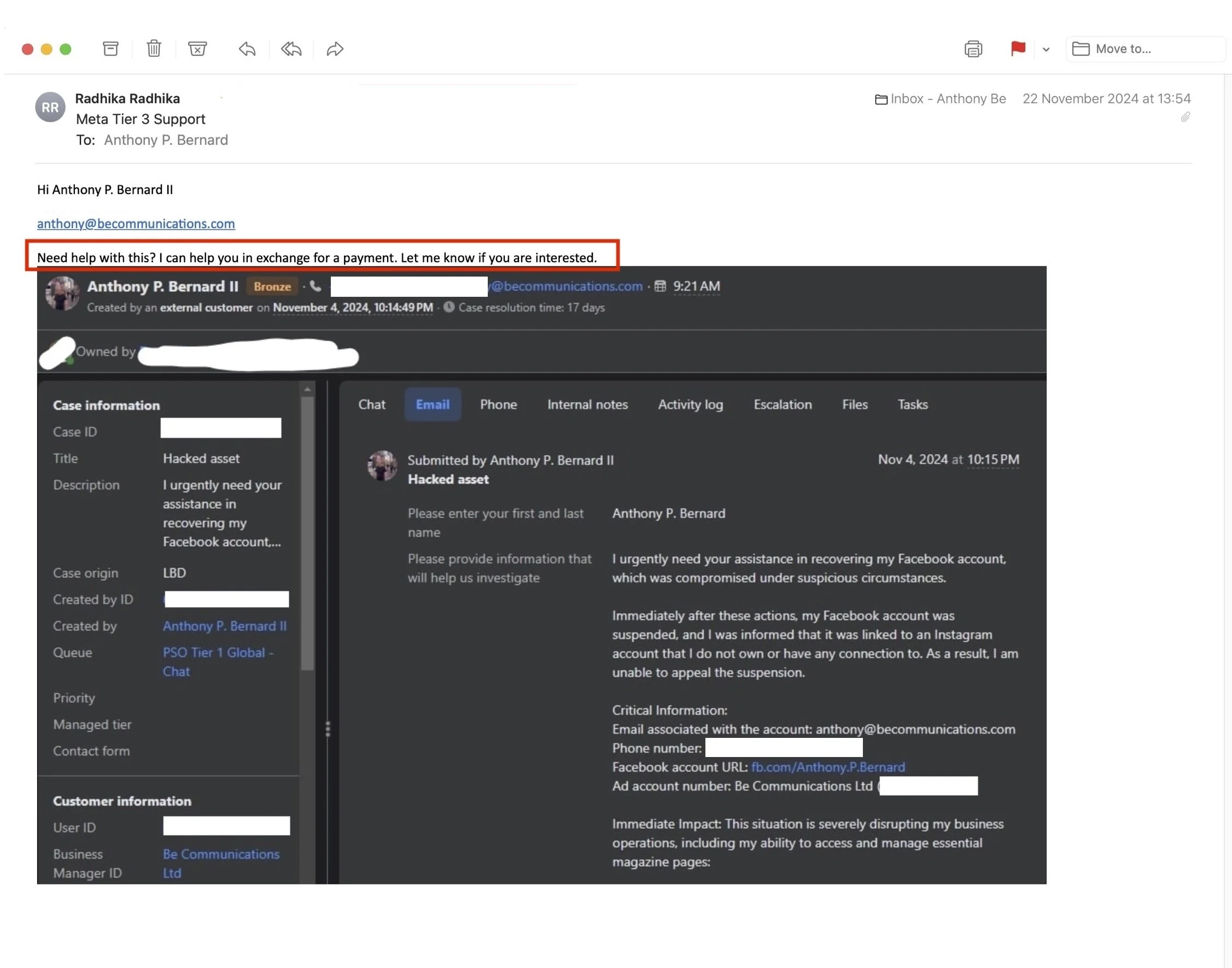1232x968 pixels.
Task: Click the Reply All double-arrow icon
Action: click(291, 49)
